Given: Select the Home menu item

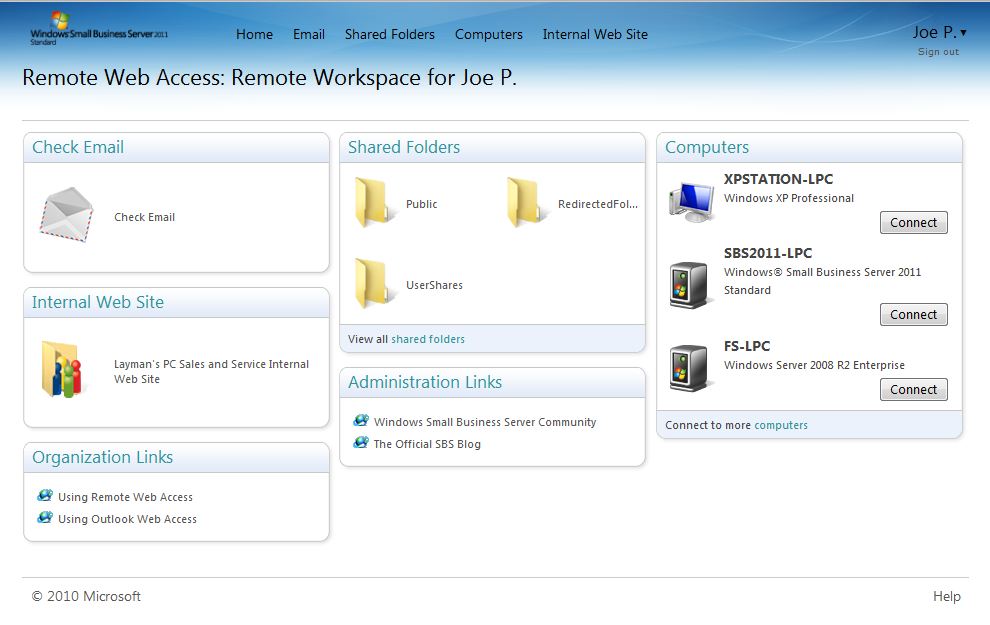Looking at the screenshot, I should pos(254,34).
